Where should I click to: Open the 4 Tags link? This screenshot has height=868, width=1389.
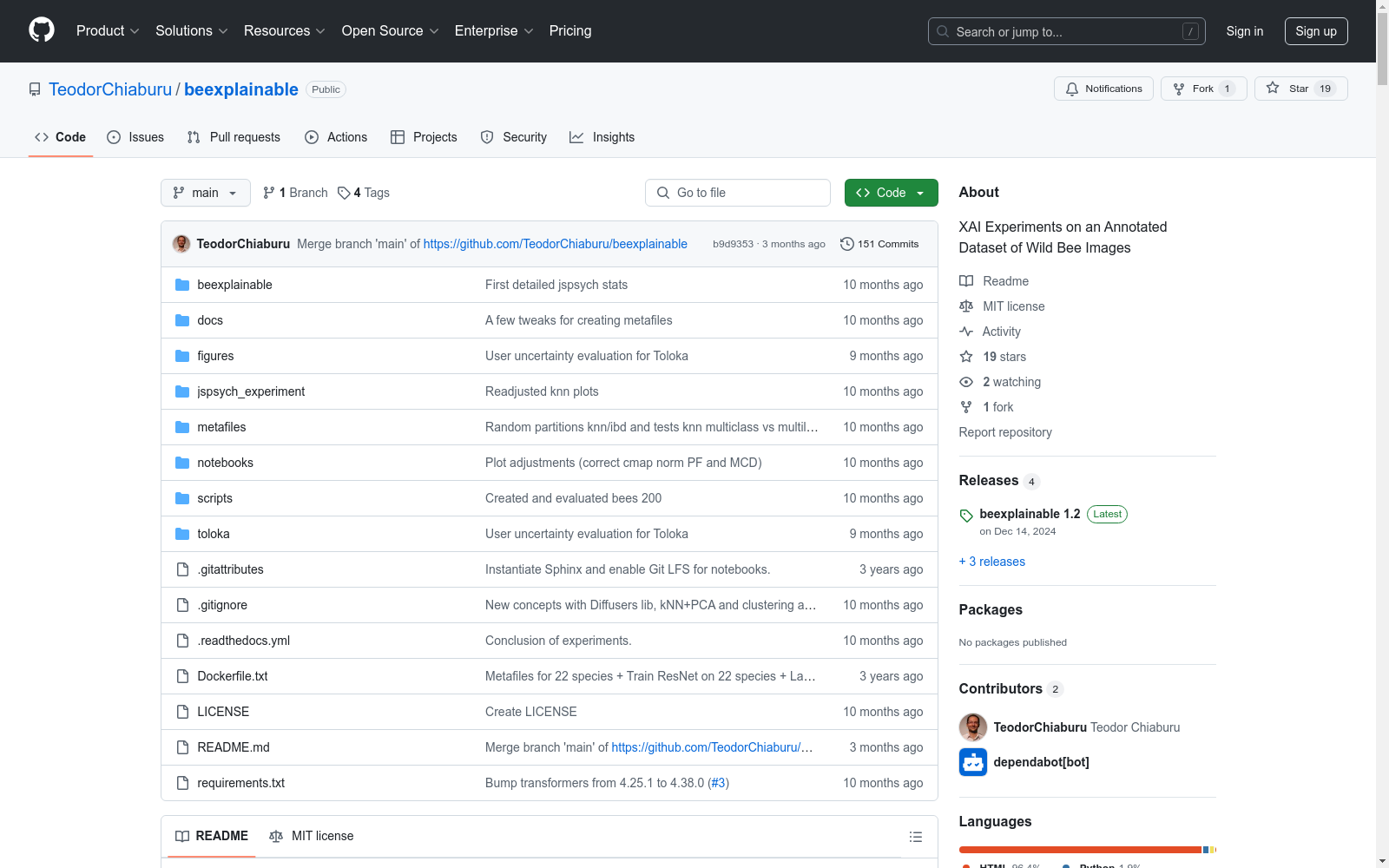[x=364, y=193]
